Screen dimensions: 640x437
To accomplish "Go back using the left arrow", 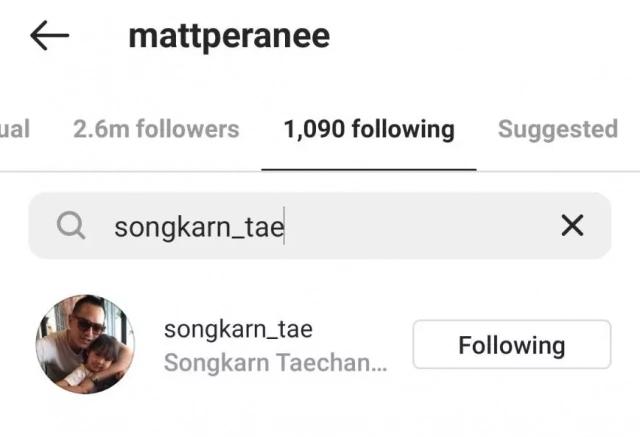I will coord(49,35).
